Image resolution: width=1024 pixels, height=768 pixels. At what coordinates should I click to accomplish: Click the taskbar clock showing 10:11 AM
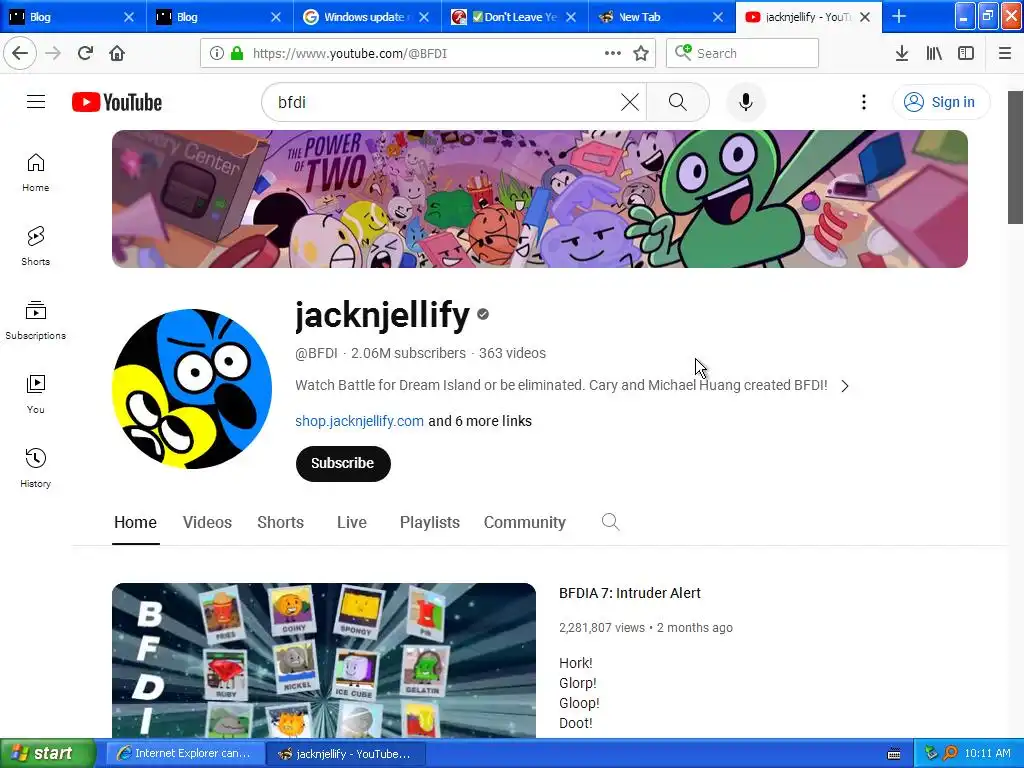pos(987,754)
